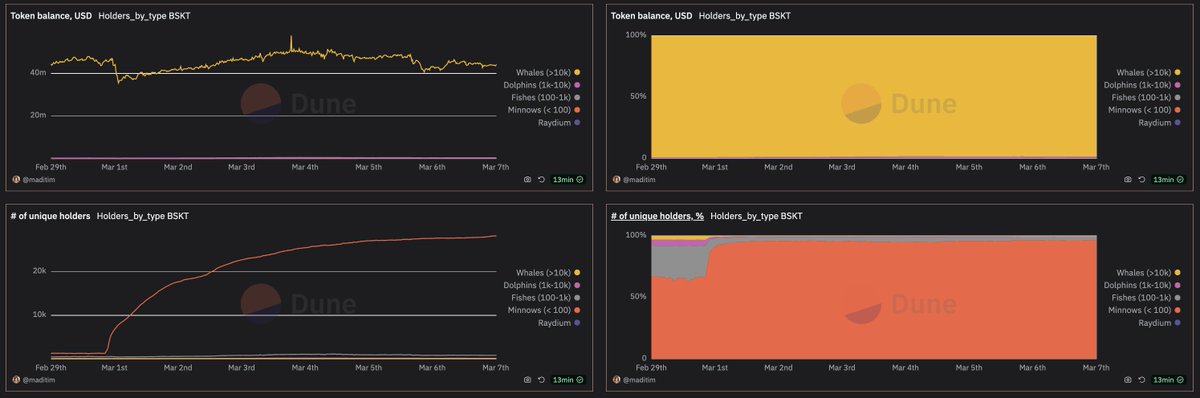The image size is (1200, 398).
Task: Open maditim avatar under Token balance line chart
Action: click(x=16, y=179)
